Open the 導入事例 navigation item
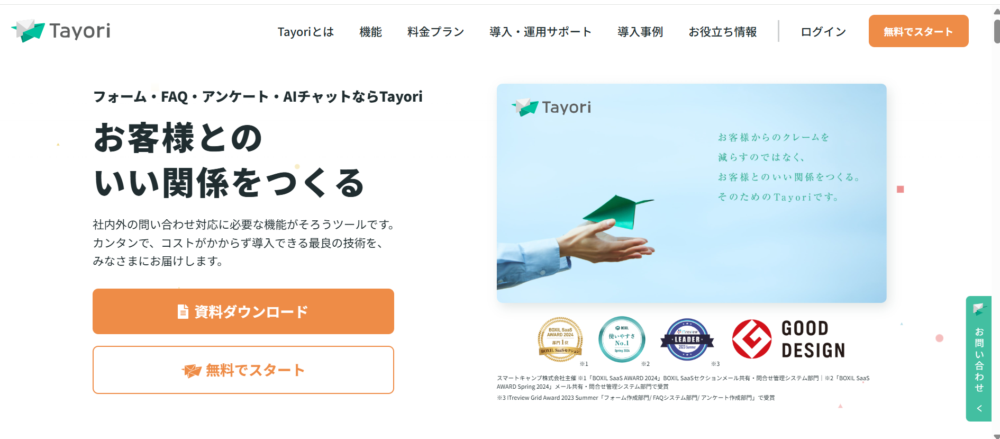The image size is (1000, 439). (x=640, y=32)
